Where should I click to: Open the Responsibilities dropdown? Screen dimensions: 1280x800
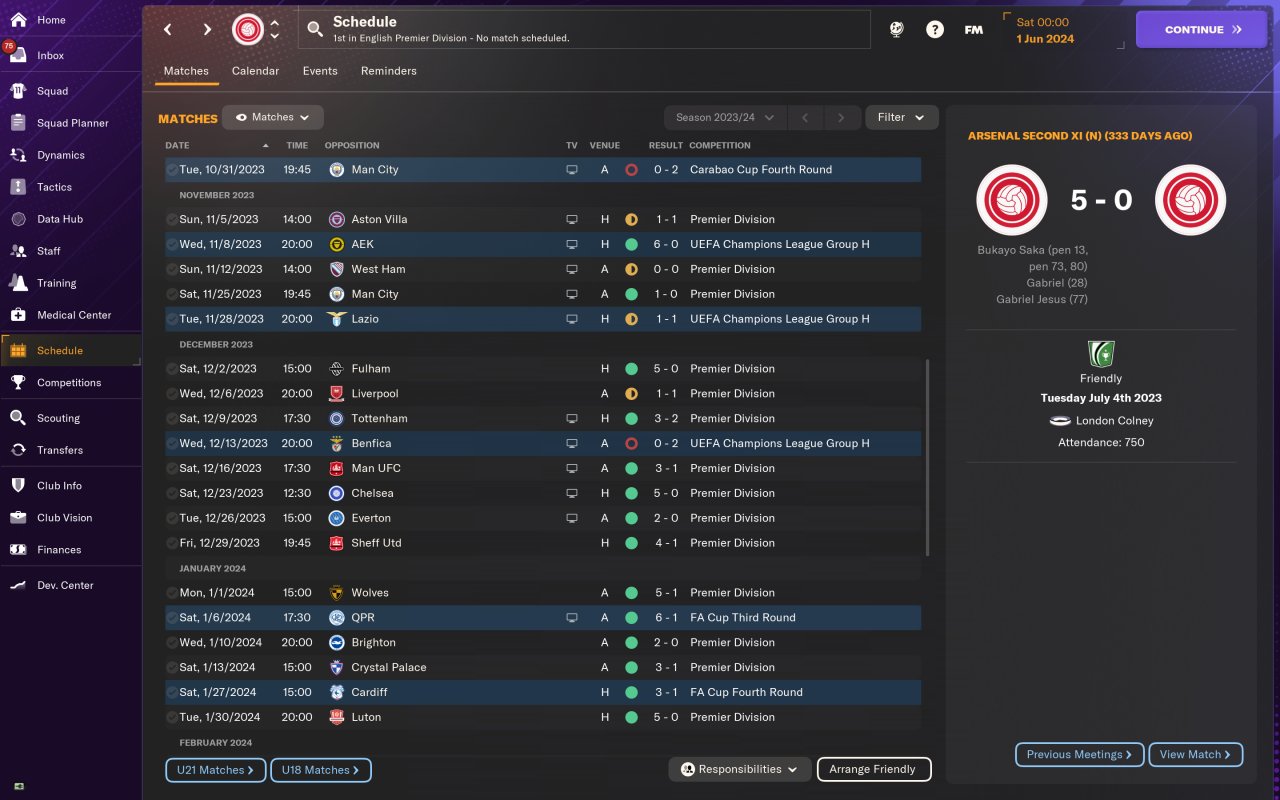point(740,769)
